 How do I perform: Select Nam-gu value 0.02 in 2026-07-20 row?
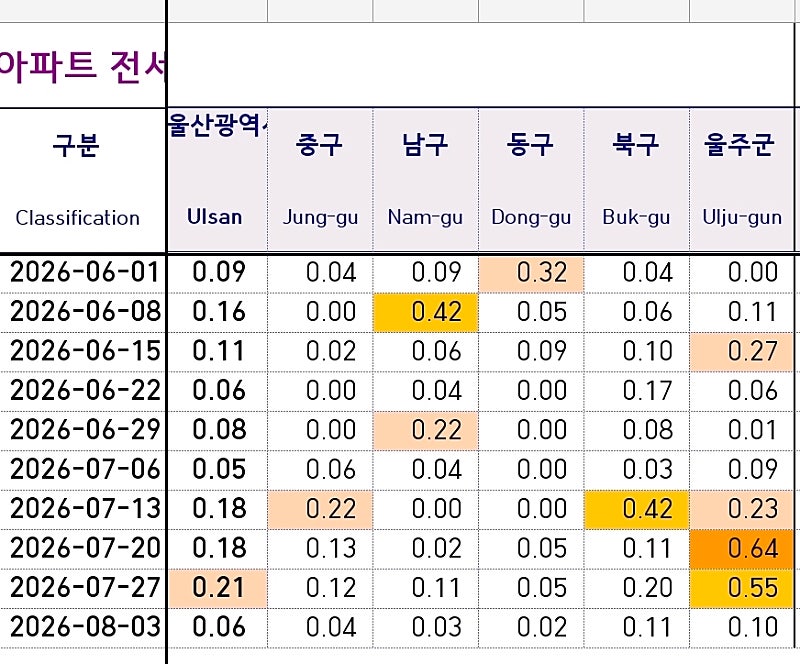click(x=426, y=549)
